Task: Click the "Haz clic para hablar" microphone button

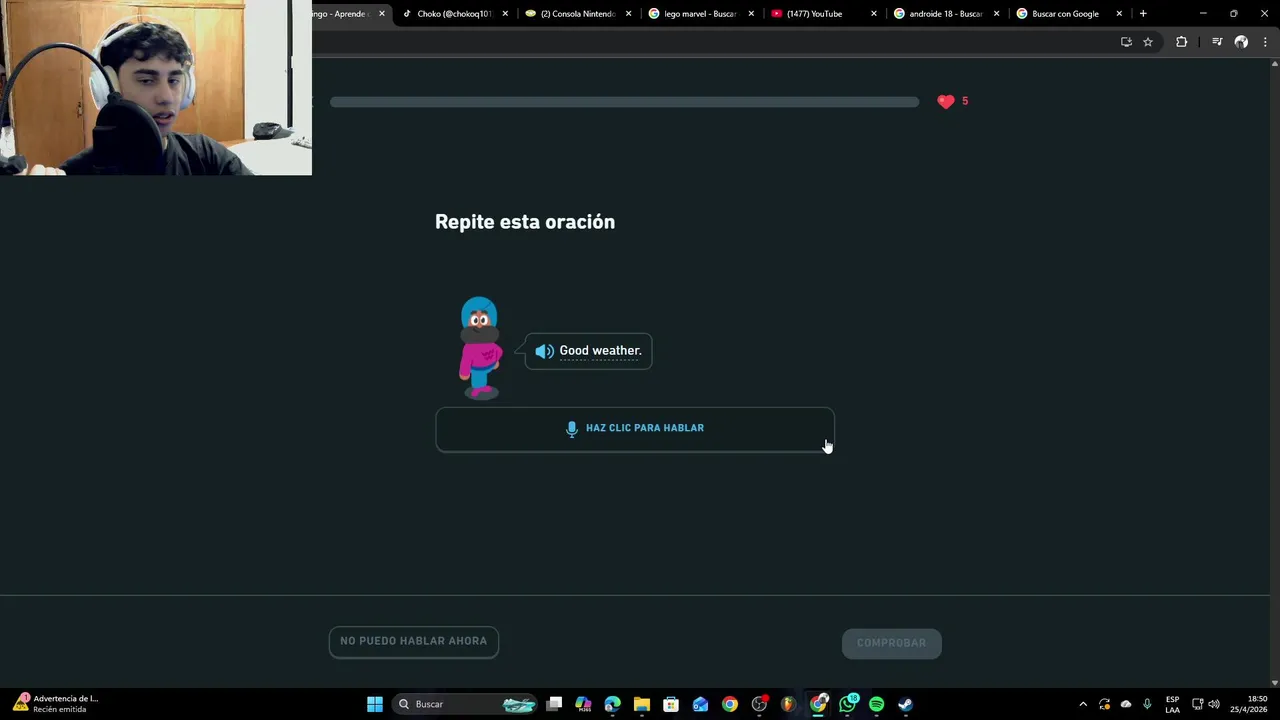Action: [635, 429]
